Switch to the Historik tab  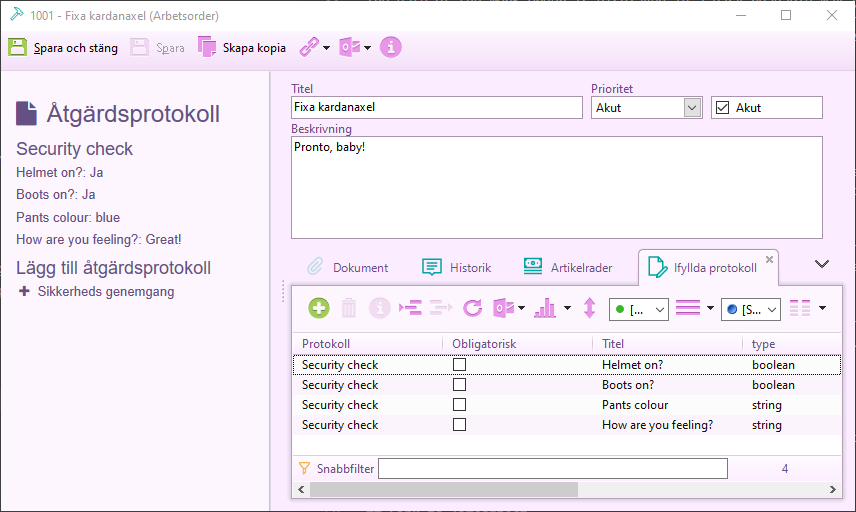457,267
